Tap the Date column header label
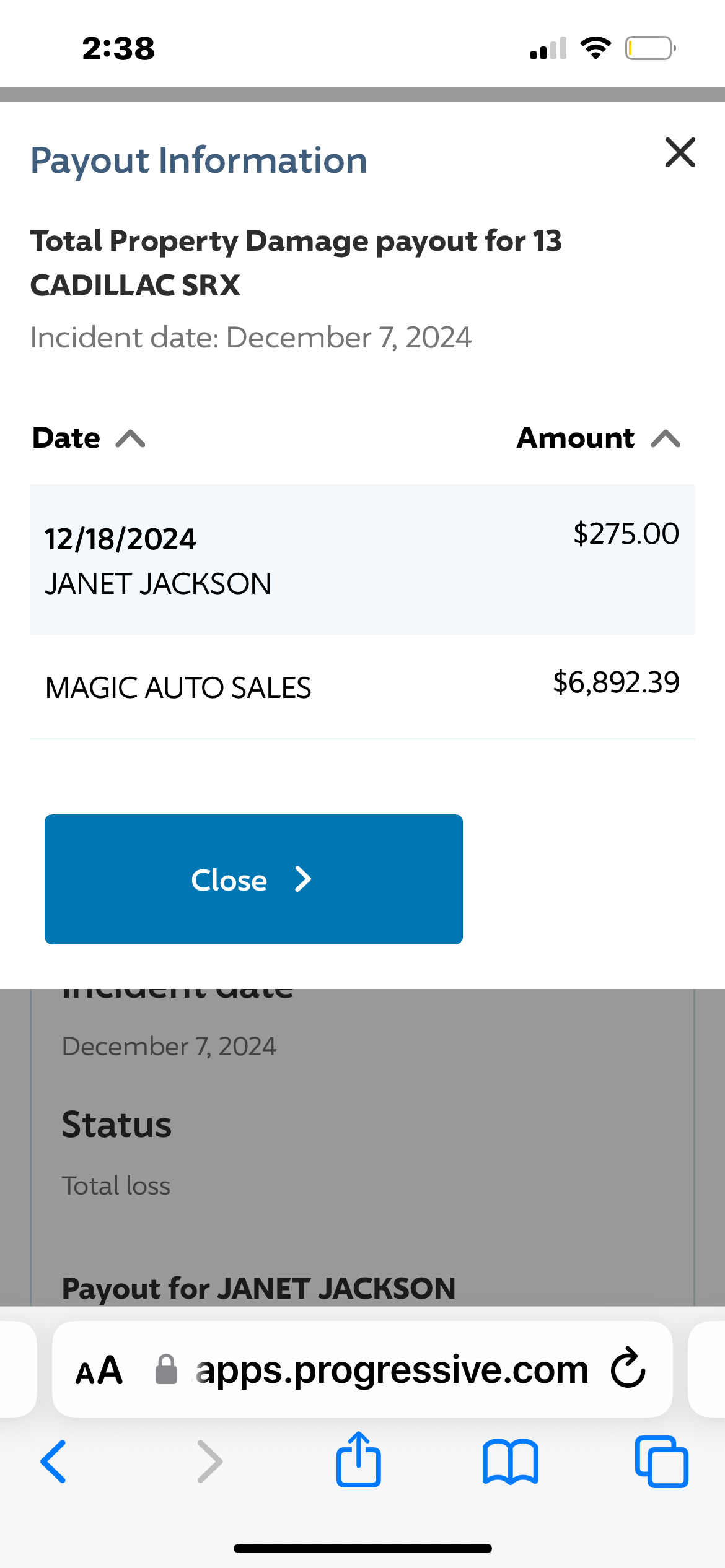This screenshot has width=725, height=1568. [x=66, y=438]
